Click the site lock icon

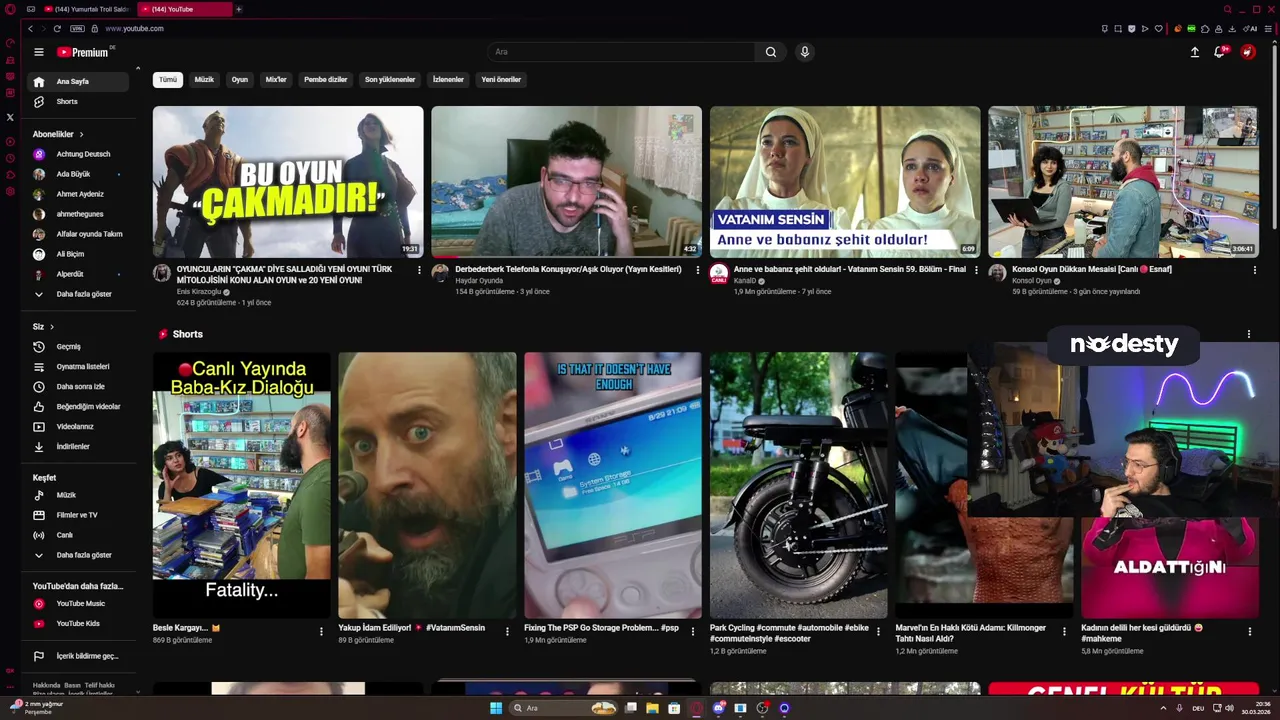[94, 29]
